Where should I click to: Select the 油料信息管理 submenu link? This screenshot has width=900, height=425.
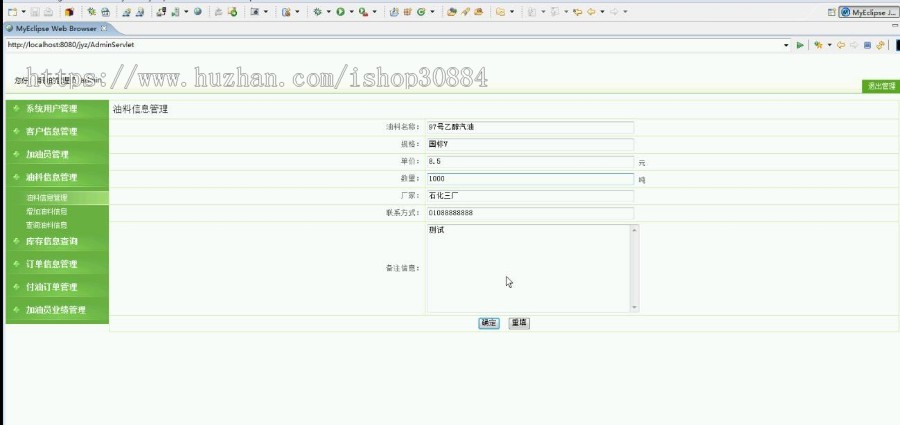tap(46, 198)
